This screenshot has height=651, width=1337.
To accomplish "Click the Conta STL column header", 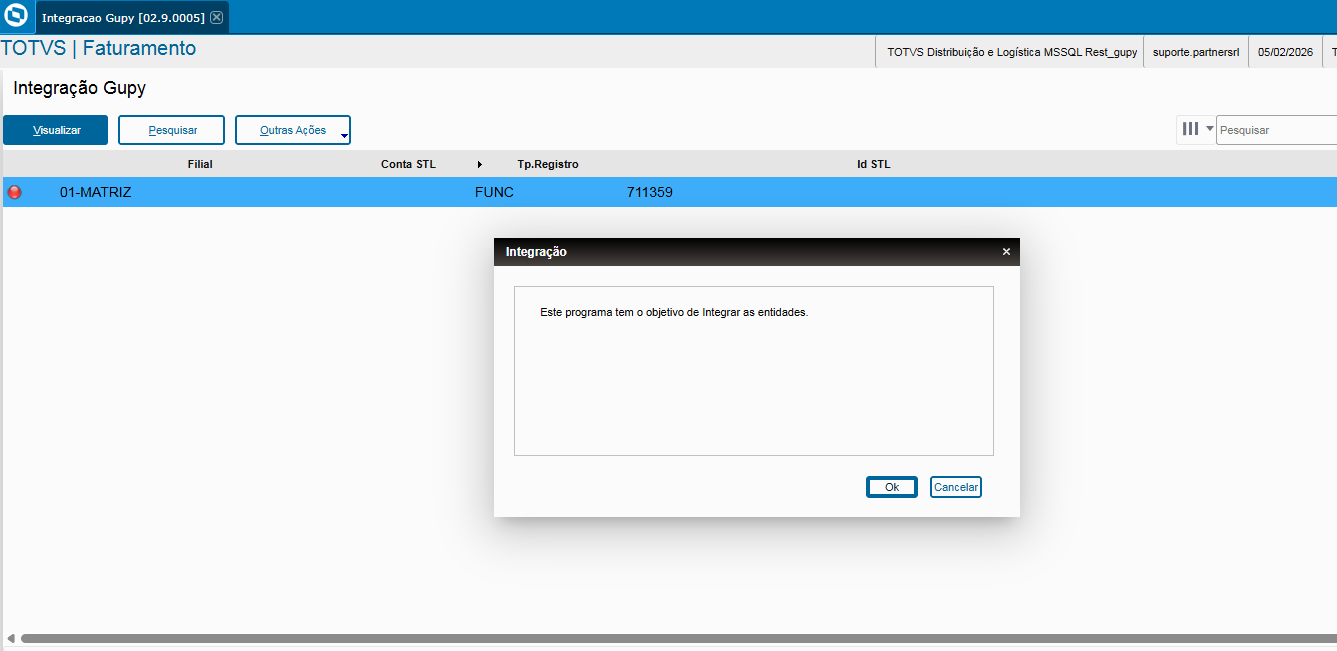I will pos(408,164).
